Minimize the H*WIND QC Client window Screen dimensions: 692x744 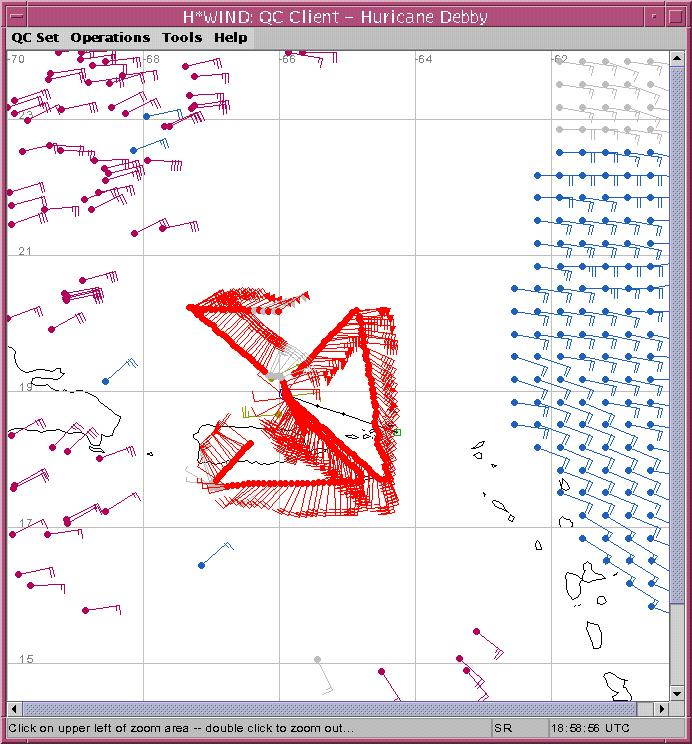[x=655, y=15]
